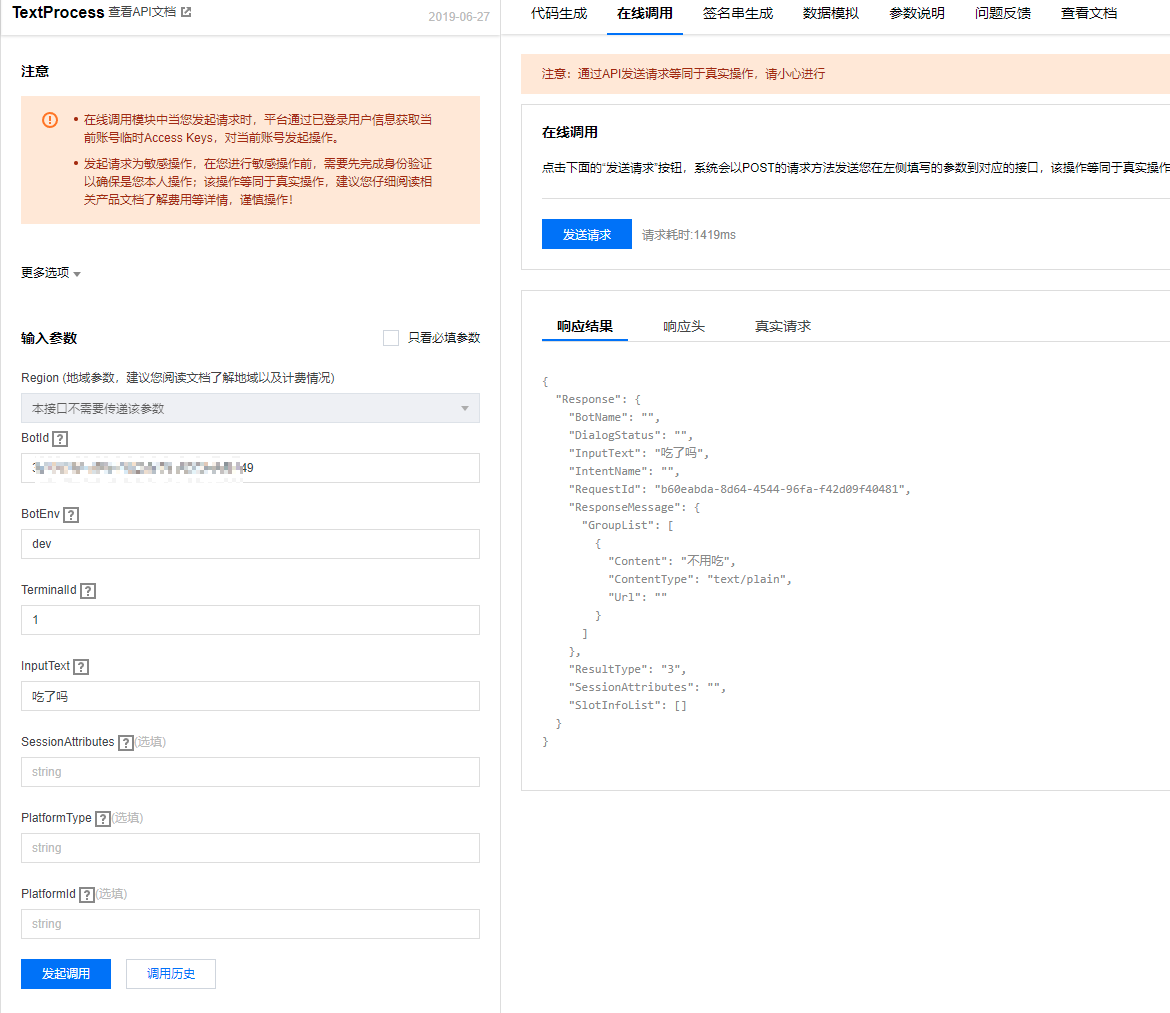Open BotId parameter help icon
The height and width of the screenshot is (1013, 1170).
pyautogui.click(x=59, y=438)
